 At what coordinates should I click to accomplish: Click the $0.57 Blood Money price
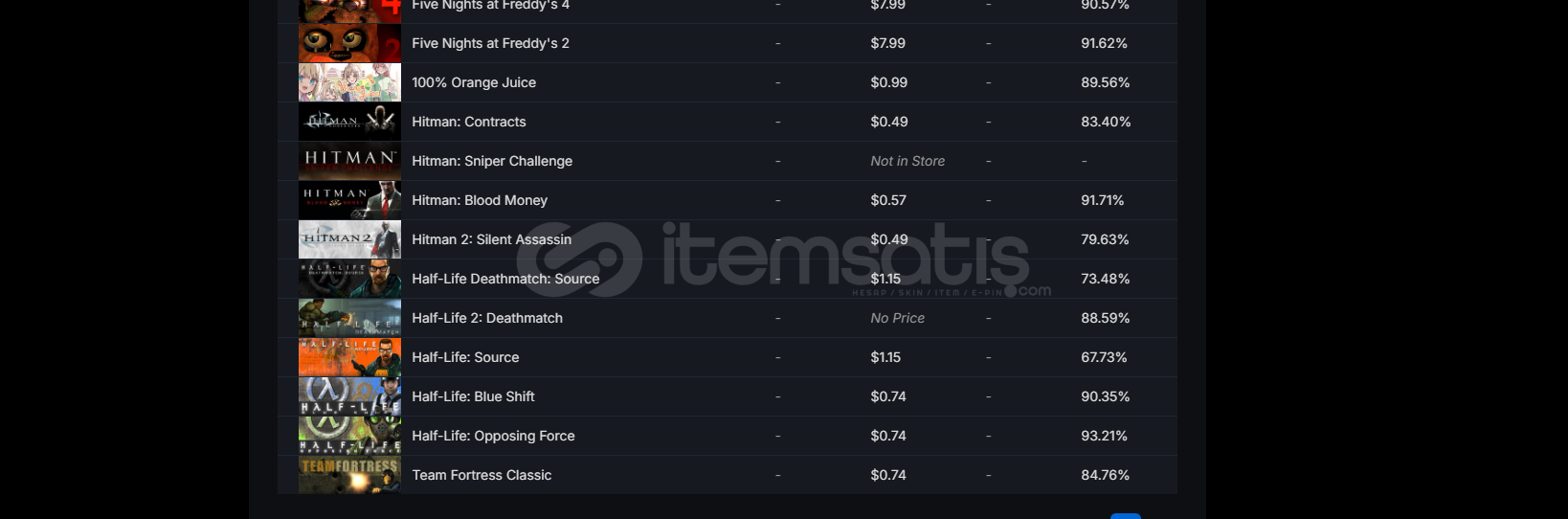pyautogui.click(x=888, y=200)
